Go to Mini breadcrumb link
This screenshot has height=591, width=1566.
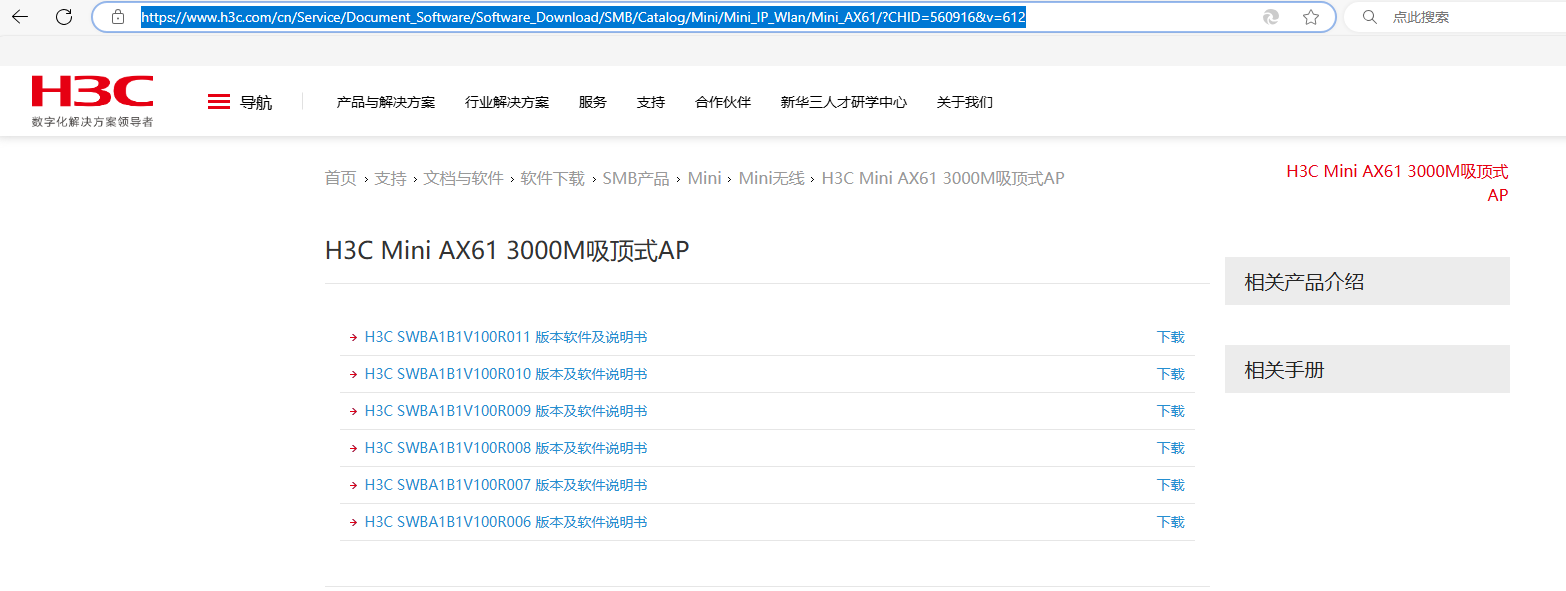point(704,178)
